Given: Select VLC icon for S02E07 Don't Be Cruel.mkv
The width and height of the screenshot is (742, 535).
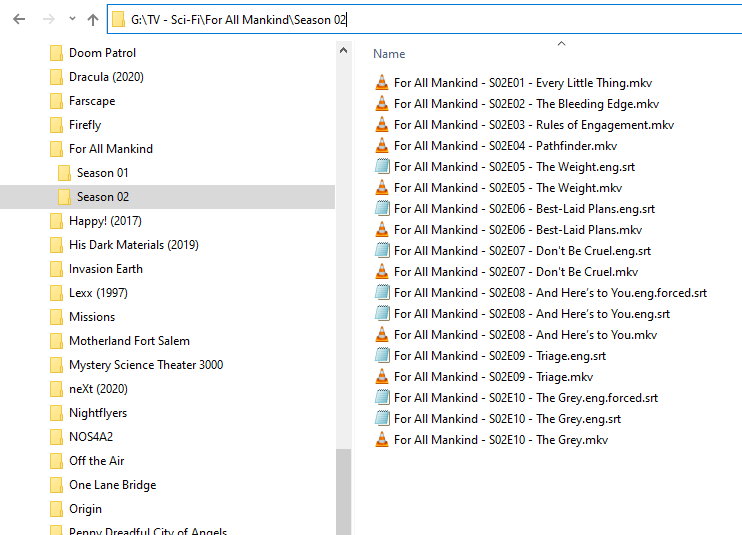Looking at the screenshot, I should pos(382,272).
